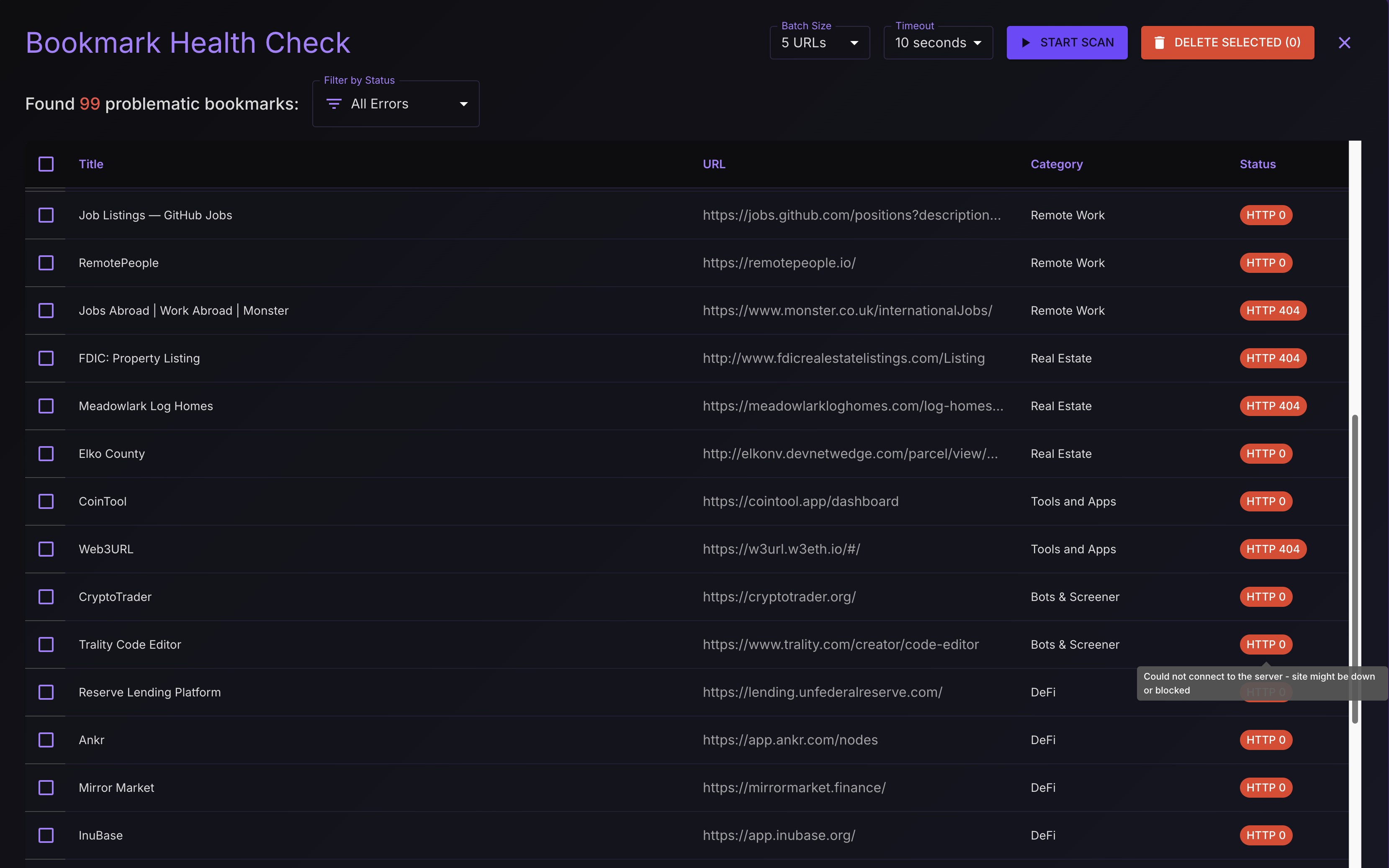This screenshot has height=868, width=1389.
Task: Click the Status column header
Action: 1257,164
